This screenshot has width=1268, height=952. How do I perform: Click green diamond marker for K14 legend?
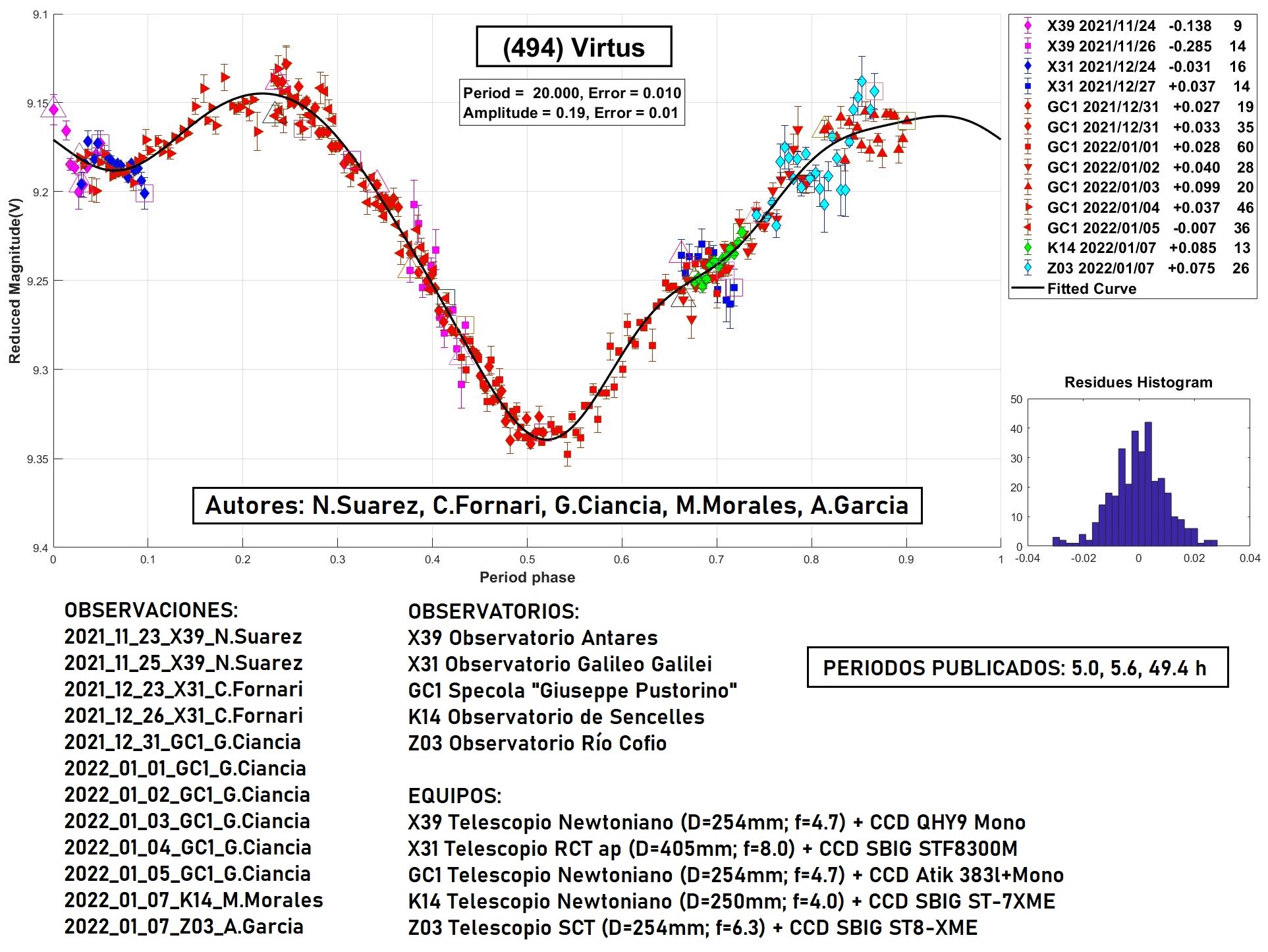1028,248
